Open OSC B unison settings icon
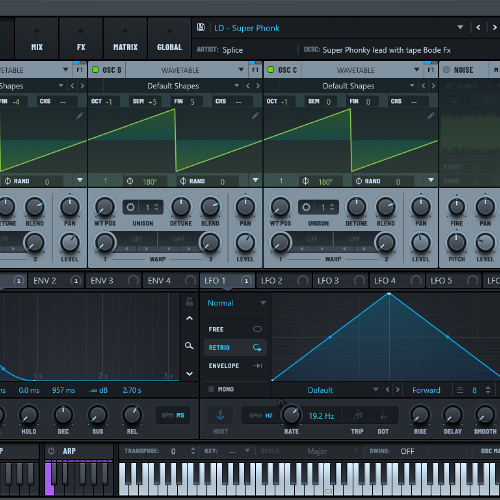Viewport: 500px width, 500px height. coord(131,207)
